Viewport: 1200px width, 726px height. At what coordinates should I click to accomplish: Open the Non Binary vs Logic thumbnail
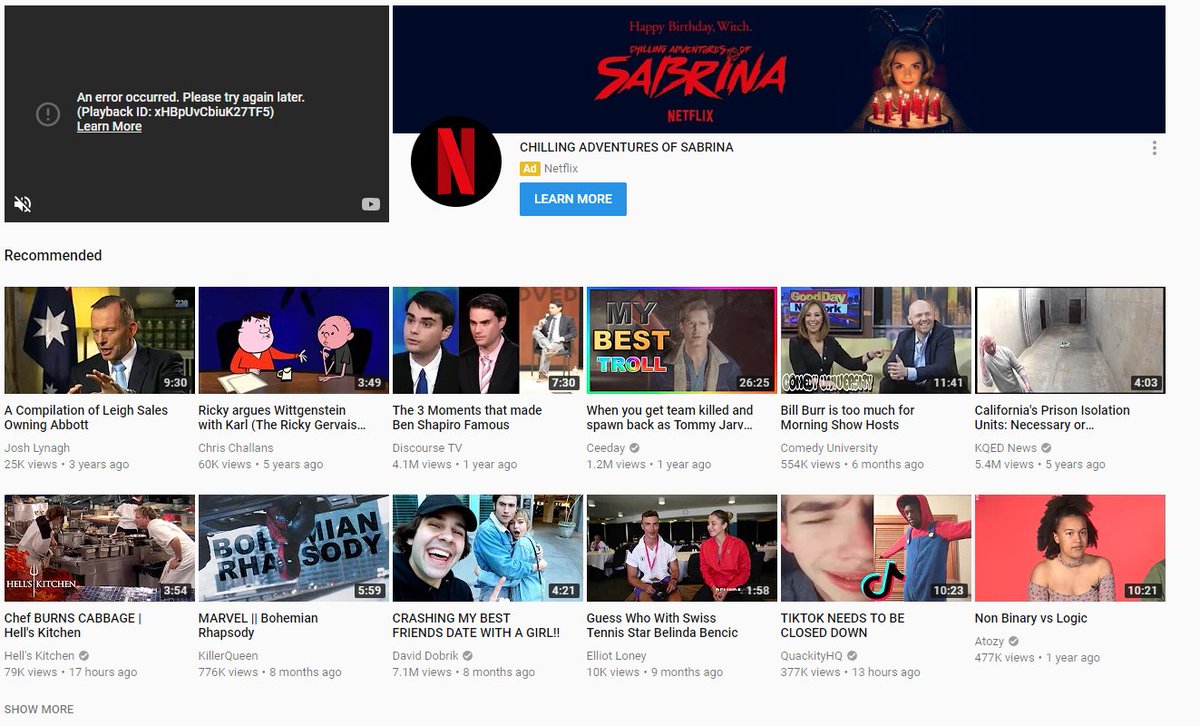tap(1070, 548)
